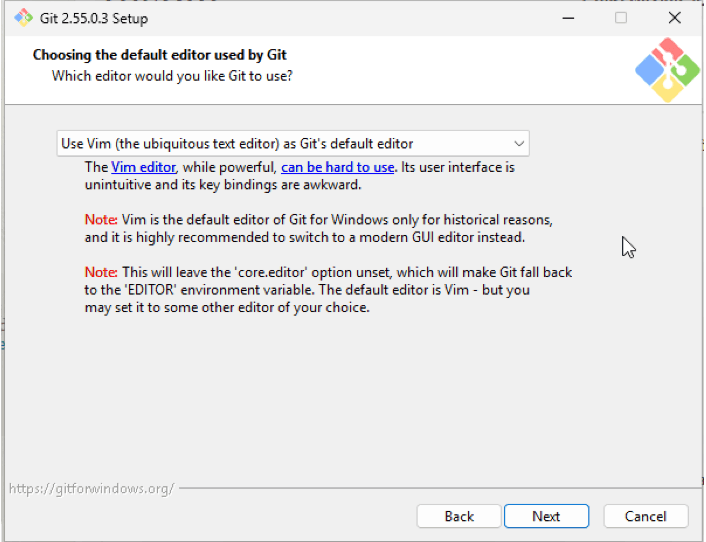Click the Git for Windows logo in the header
This screenshot has height=542, width=706.
(x=668, y=70)
